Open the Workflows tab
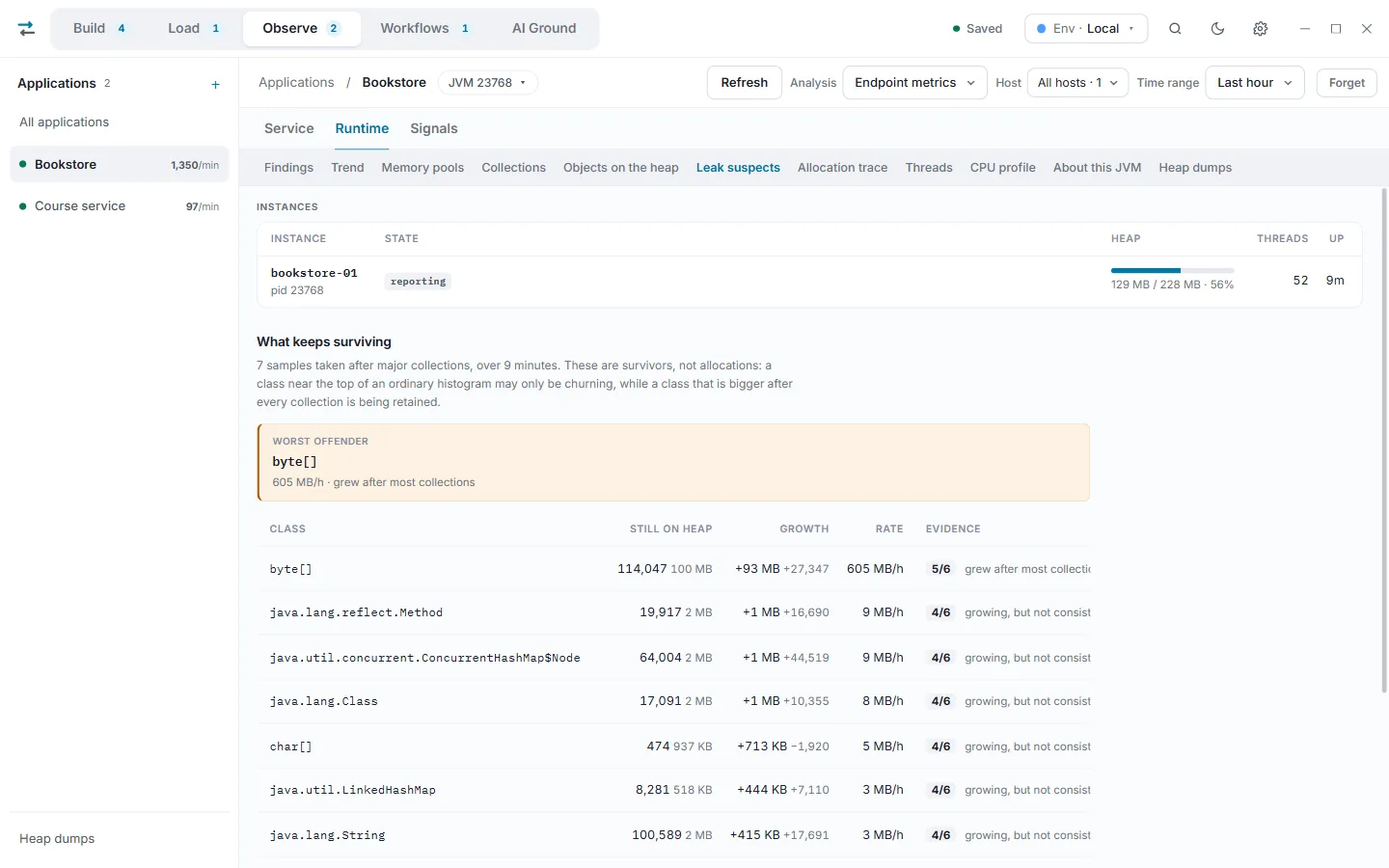1389x868 pixels. (x=424, y=29)
